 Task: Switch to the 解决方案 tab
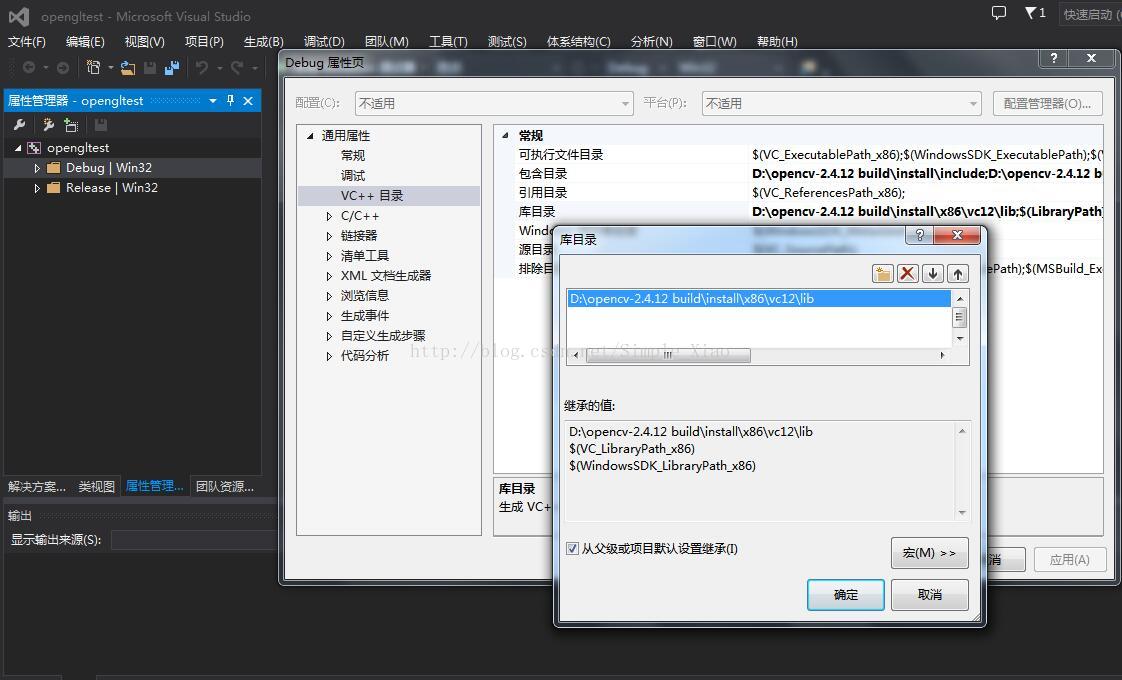pyautogui.click(x=36, y=487)
